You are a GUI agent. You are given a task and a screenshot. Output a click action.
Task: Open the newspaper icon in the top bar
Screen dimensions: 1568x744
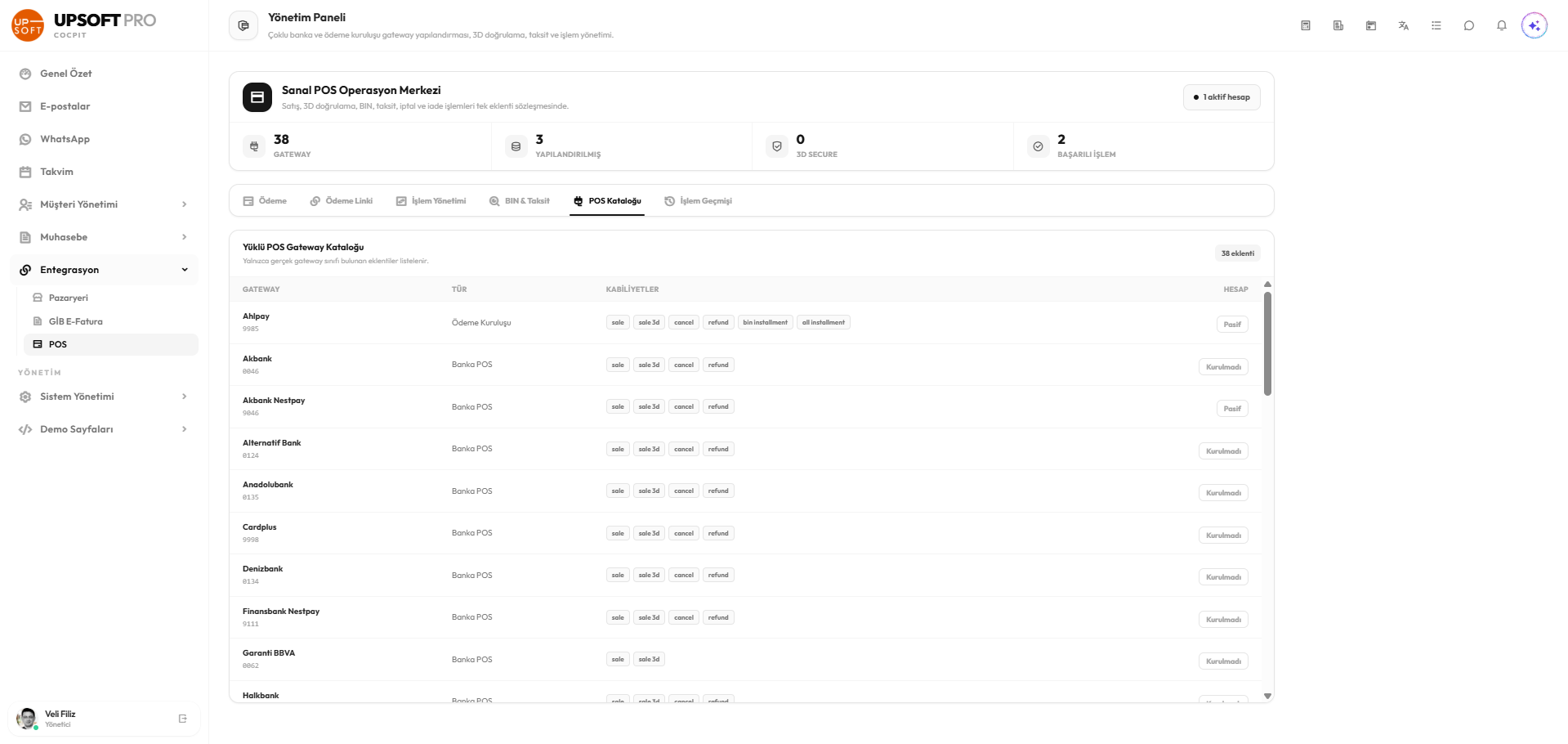click(x=1338, y=25)
